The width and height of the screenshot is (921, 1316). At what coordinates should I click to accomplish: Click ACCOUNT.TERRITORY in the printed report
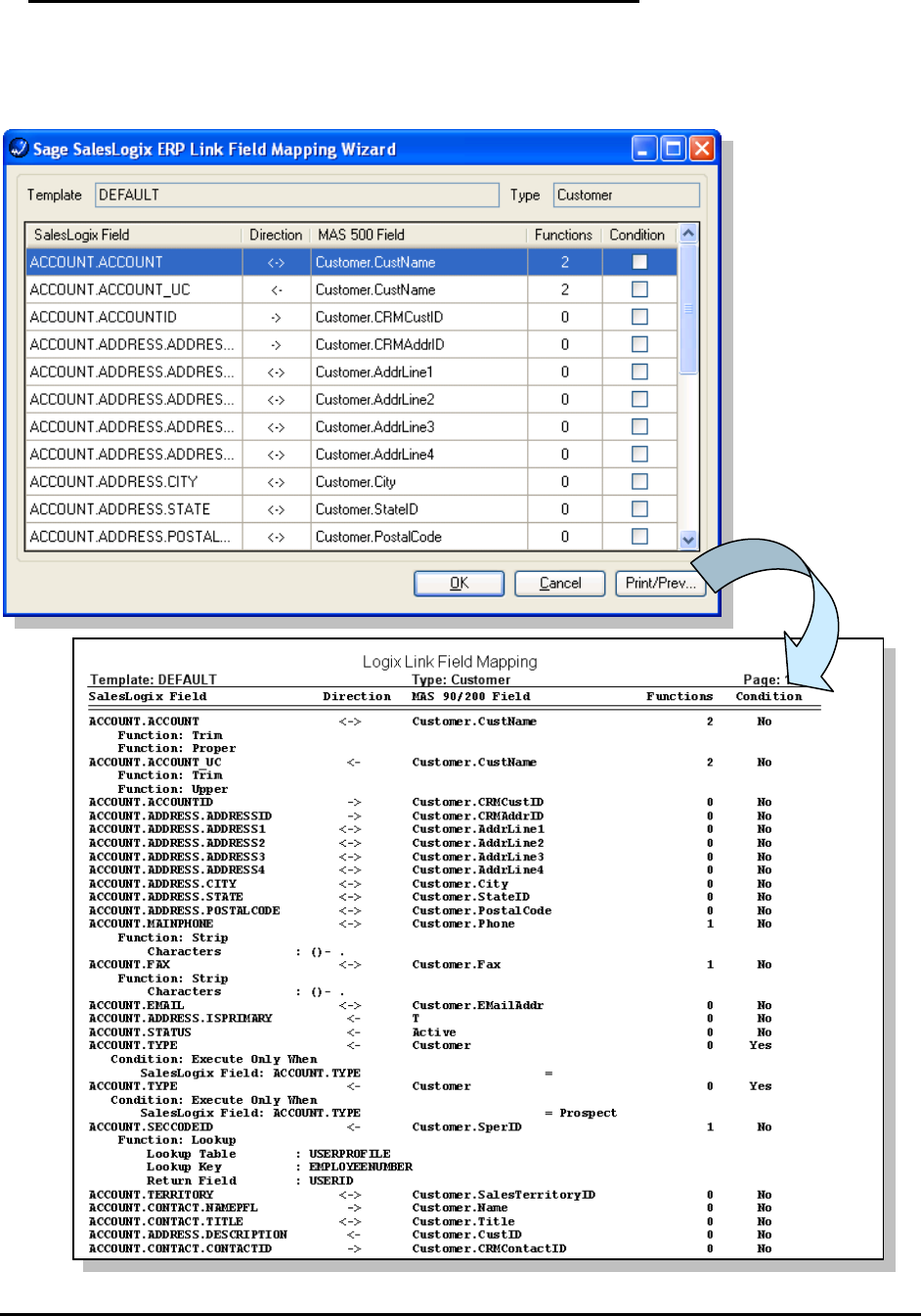point(151,1195)
